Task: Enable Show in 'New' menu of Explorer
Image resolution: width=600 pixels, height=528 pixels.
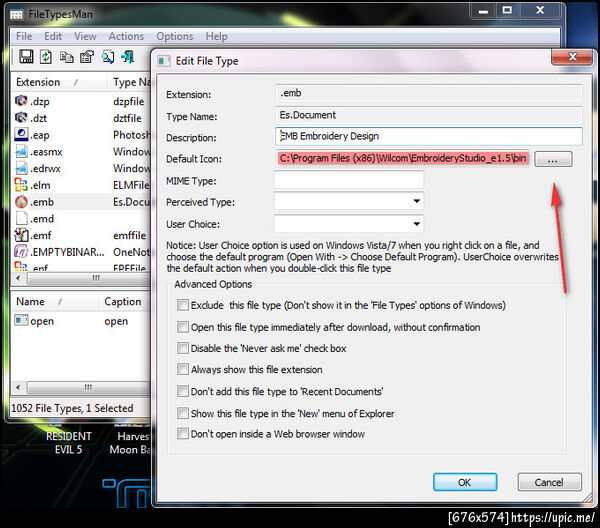Action: click(183, 413)
